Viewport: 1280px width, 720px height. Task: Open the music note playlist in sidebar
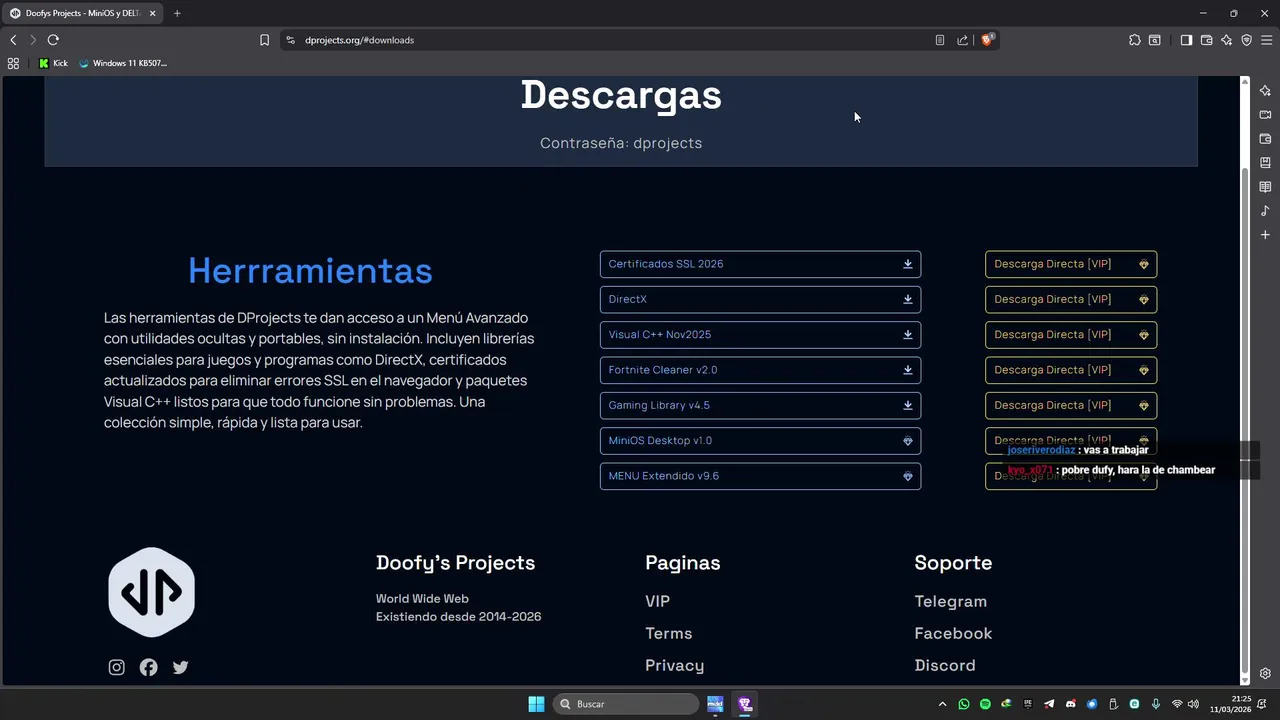click(x=1265, y=211)
